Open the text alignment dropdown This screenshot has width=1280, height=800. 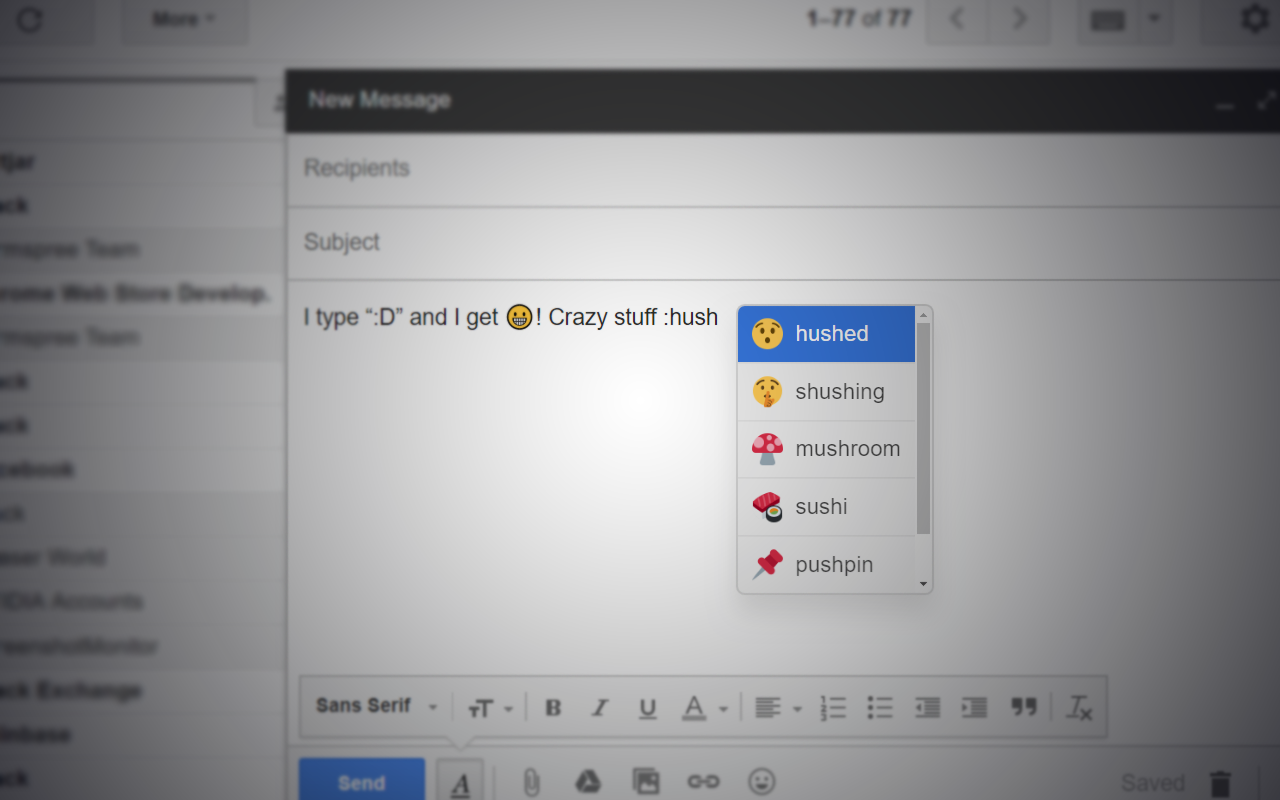pos(778,708)
